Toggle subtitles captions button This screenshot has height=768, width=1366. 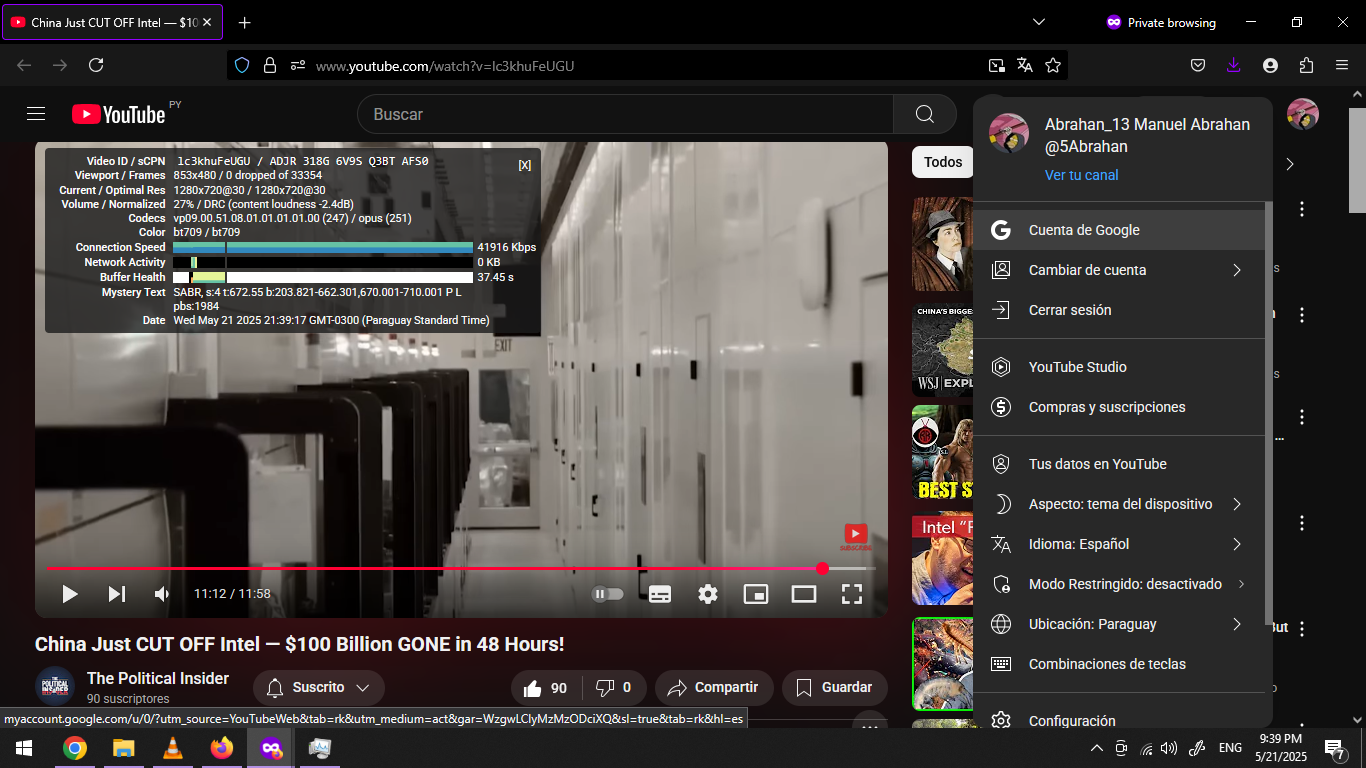660,594
